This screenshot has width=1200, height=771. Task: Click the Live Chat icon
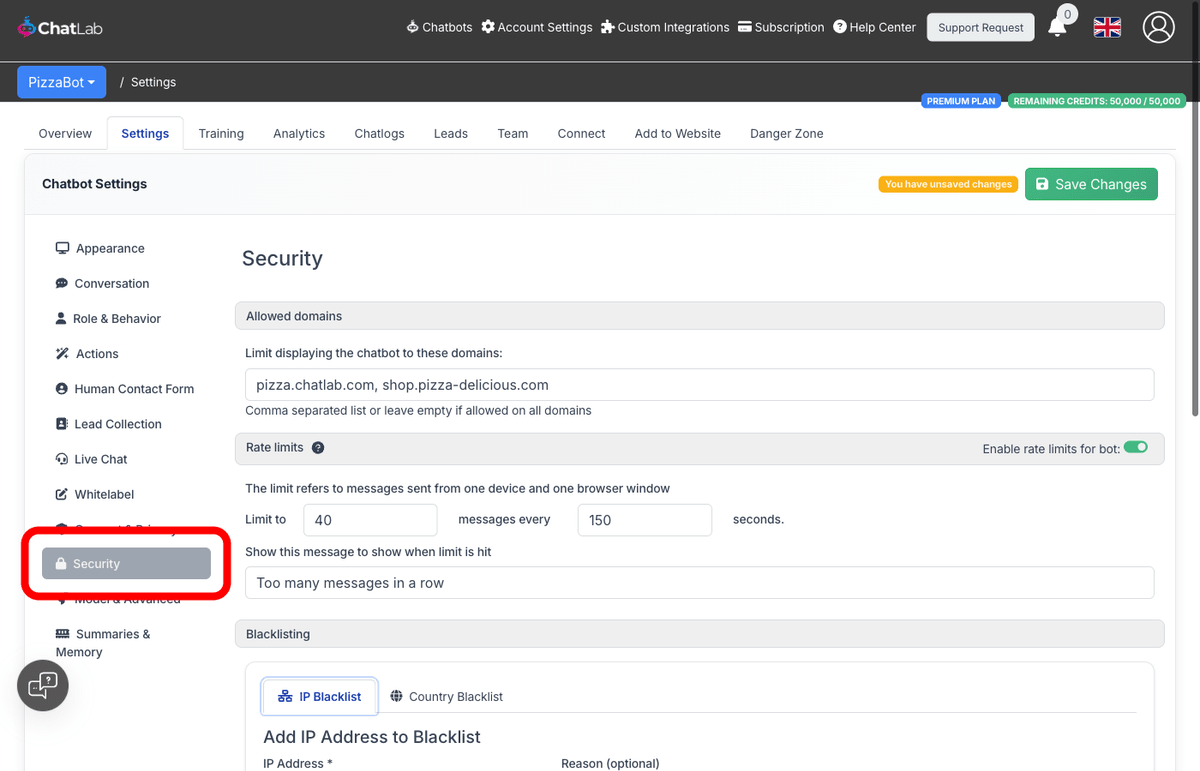61,458
